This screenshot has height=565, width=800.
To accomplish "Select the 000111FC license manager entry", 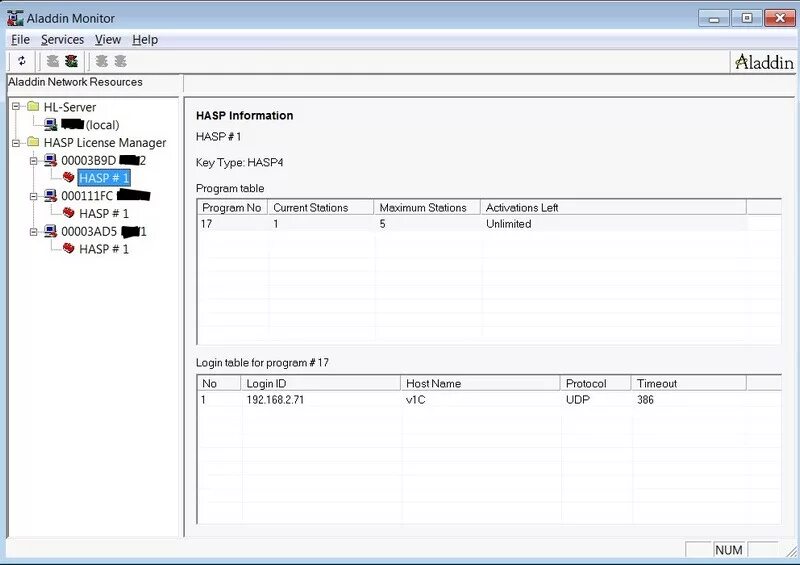I will tap(106, 196).
